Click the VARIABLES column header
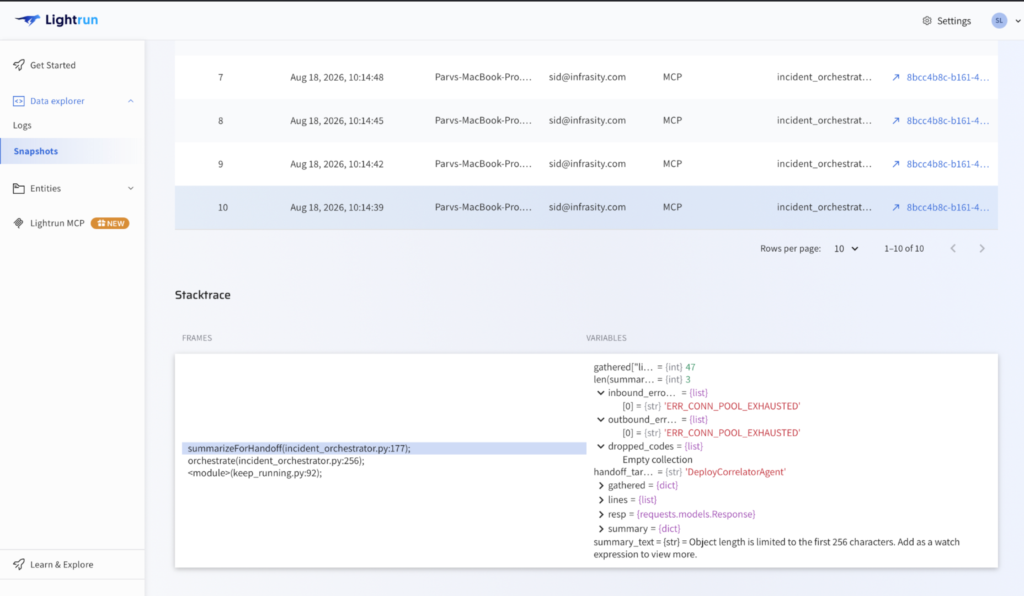This screenshot has width=1024, height=596. [x=606, y=338]
